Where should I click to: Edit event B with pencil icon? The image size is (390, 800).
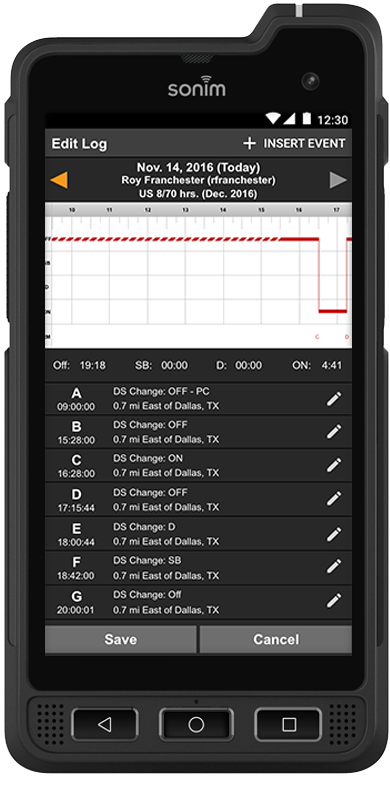coord(334,432)
